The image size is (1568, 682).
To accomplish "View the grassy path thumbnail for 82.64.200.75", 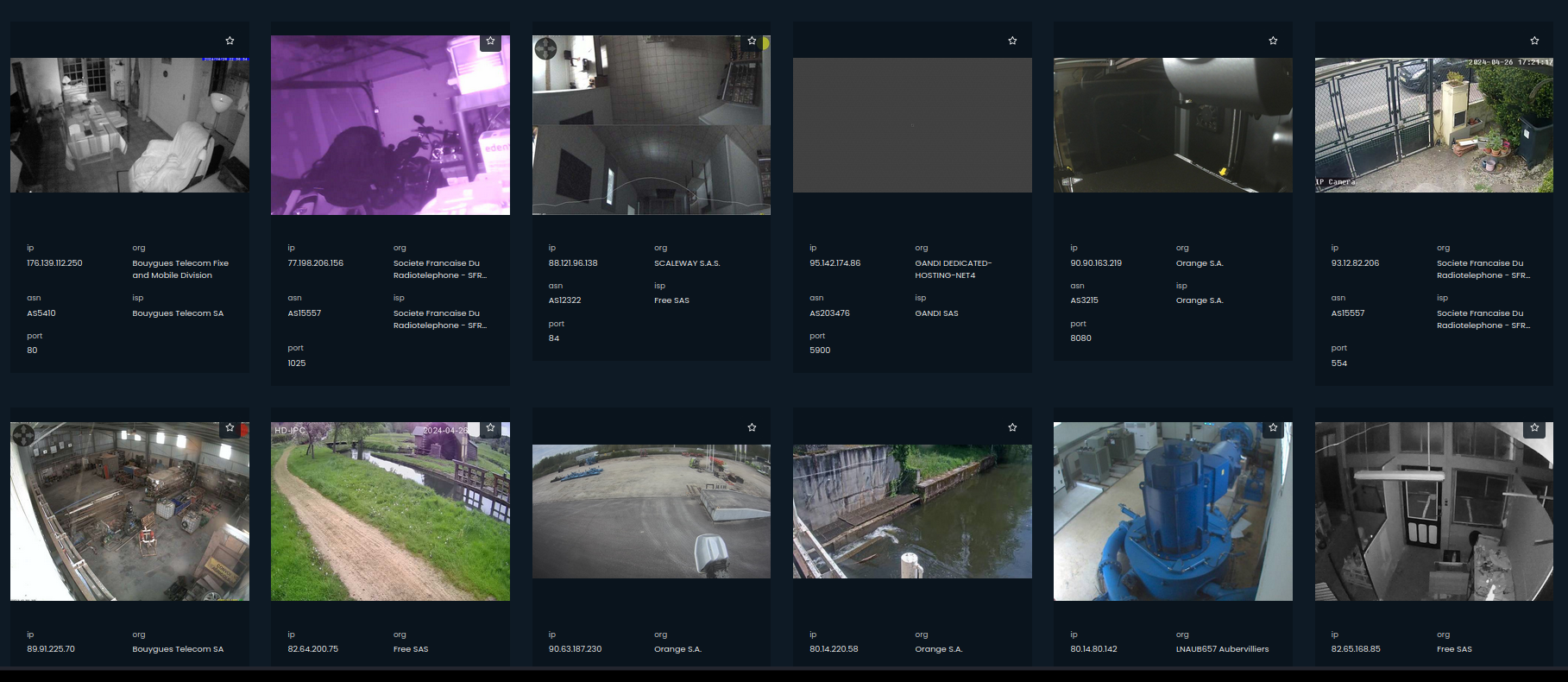I will 390,511.
